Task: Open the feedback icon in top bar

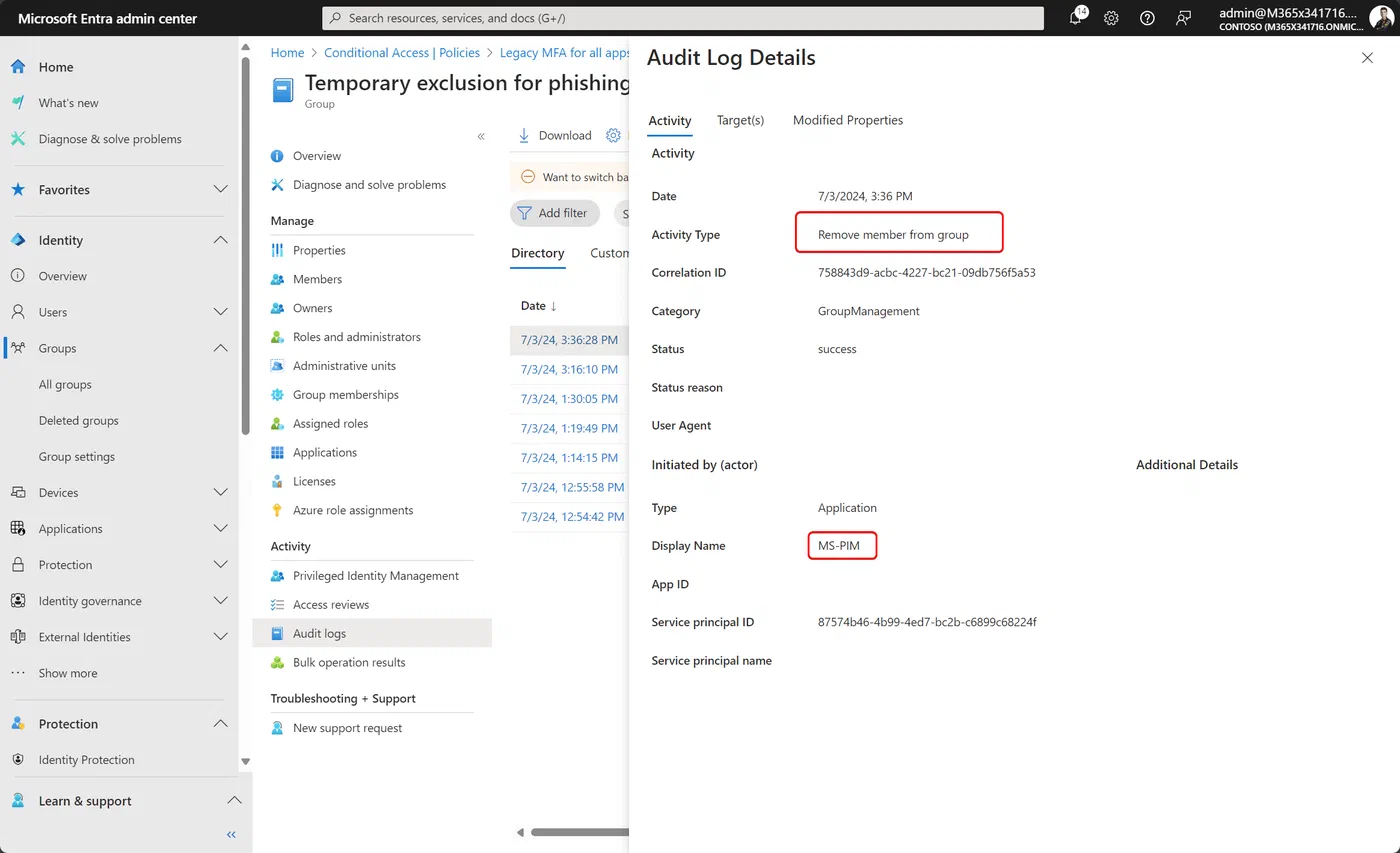Action: [1184, 18]
